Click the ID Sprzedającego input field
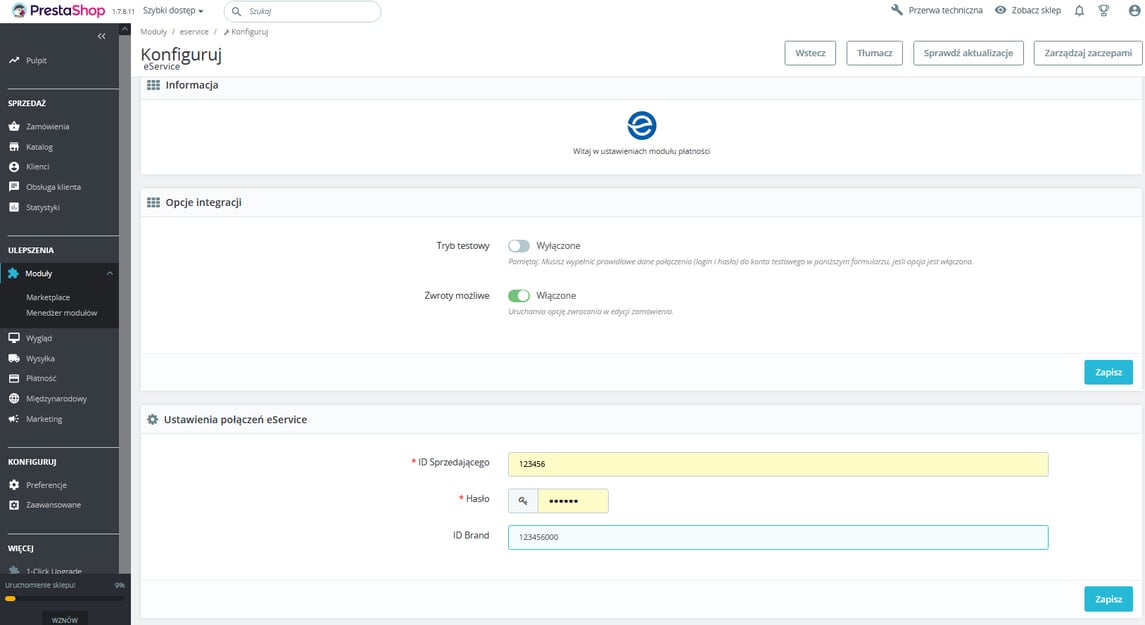Viewport: 1145px width, 625px height. [x=778, y=464]
